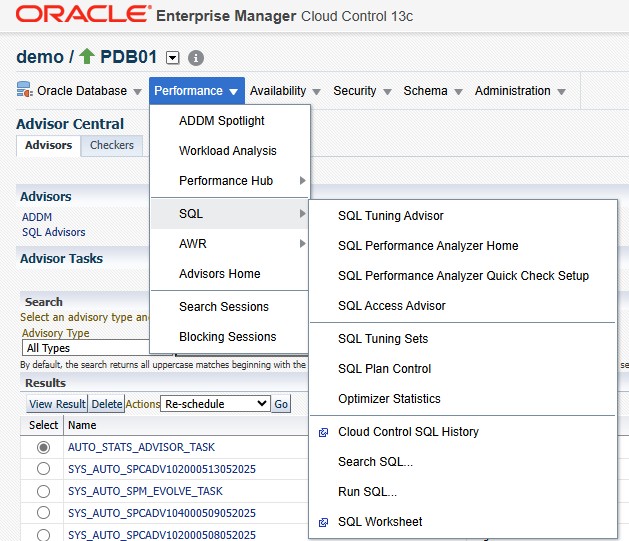This screenshot has width=629, height=541.
Task: Select the SYS_AUTO_SPCADV102000513052025 radio button
Action: [x=43, y=469]
